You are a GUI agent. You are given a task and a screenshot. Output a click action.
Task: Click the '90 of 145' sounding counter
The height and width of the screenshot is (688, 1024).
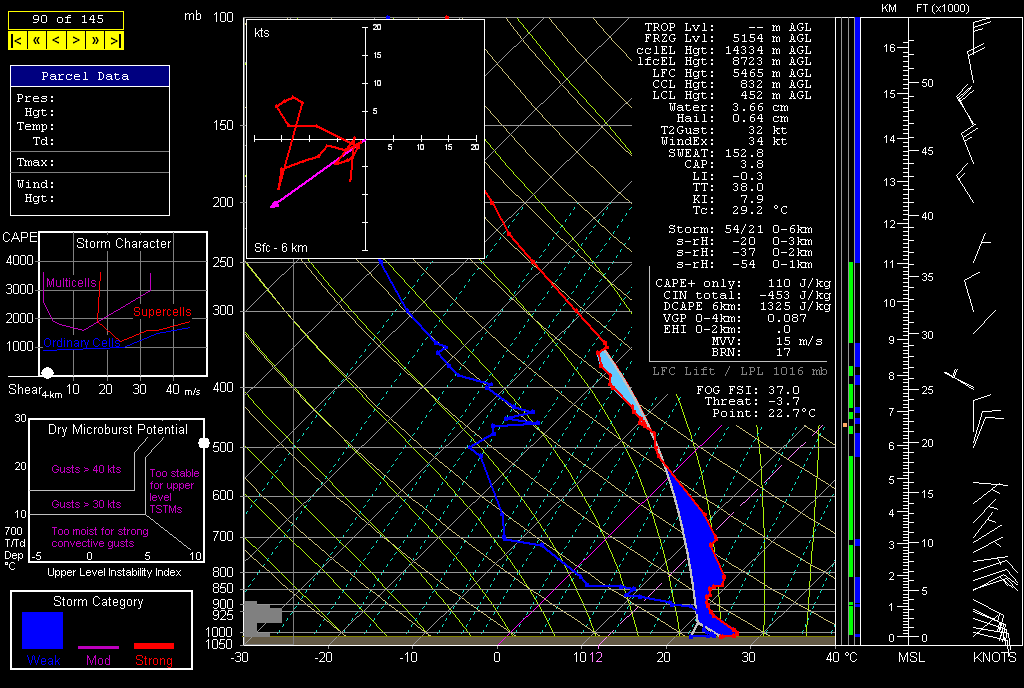point(66,19)
